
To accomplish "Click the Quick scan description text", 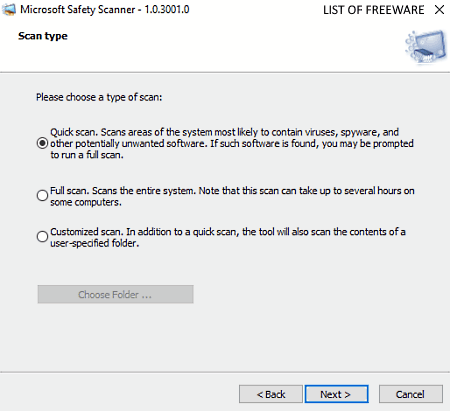I will coord(232,143).
